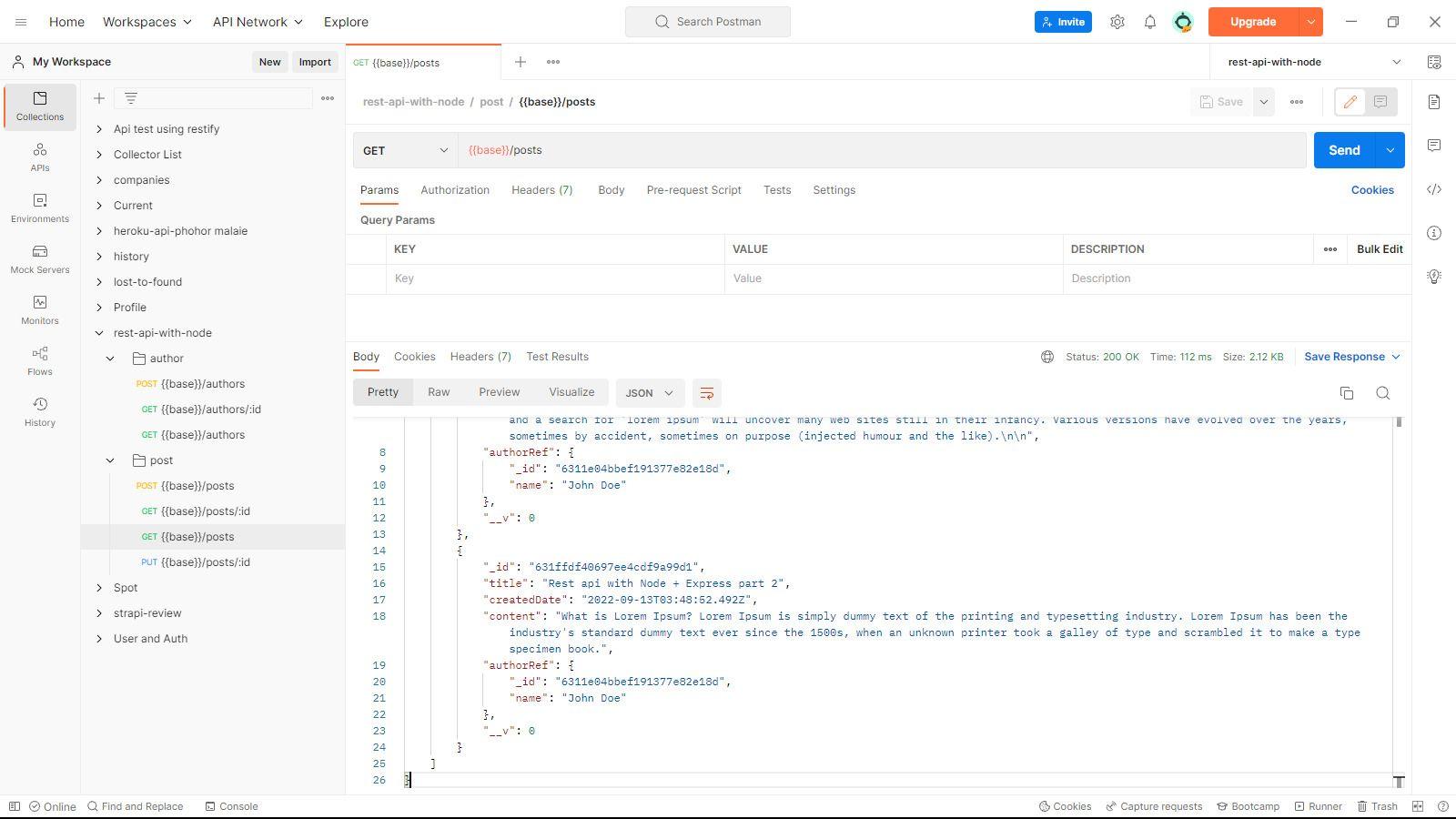Open environment quick look icon
1456x819 pixels.
(x=1434, y=62)
